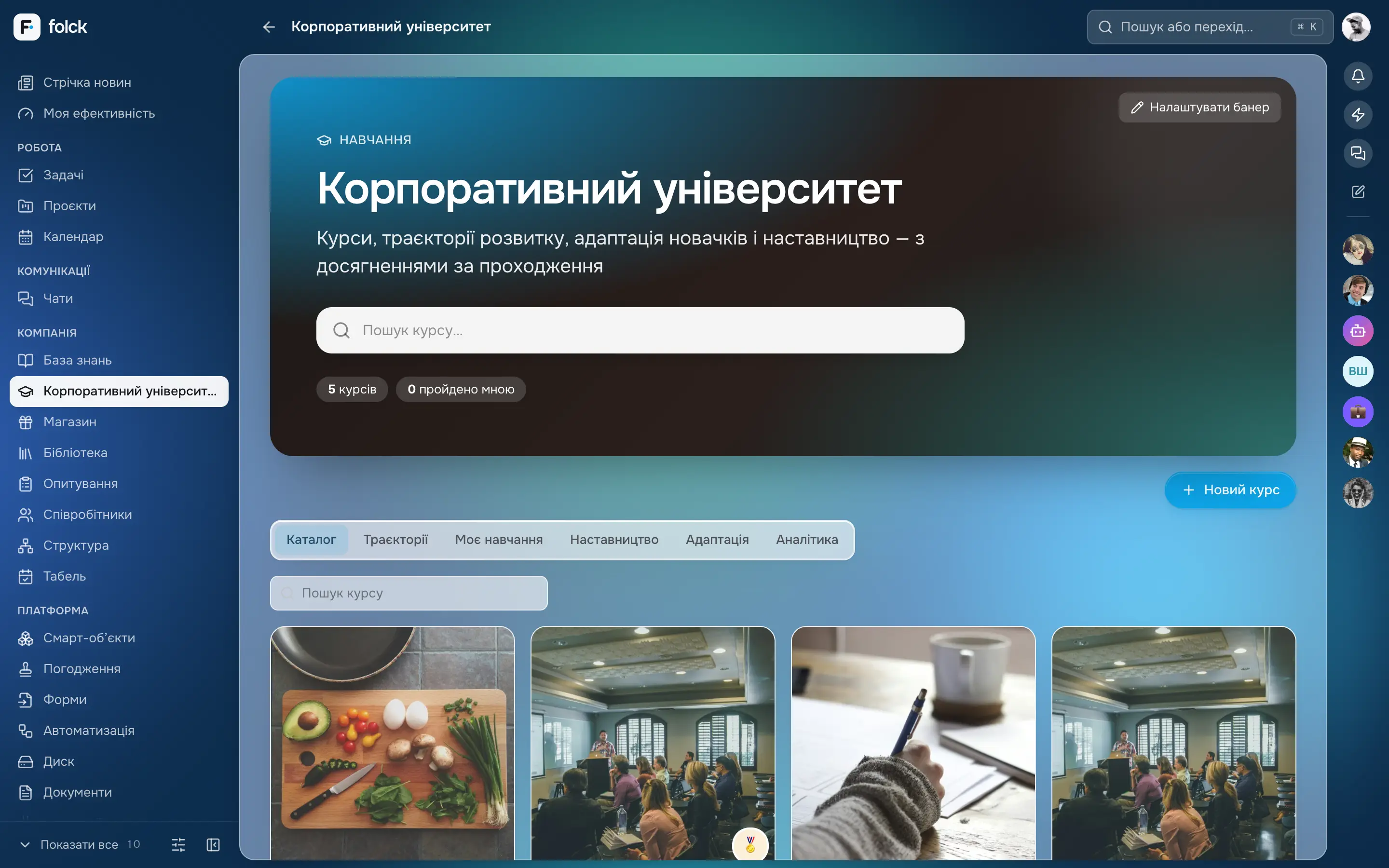This screenshot has height=868, width=1389.
Task: Open the lightning bolt quick actions icon
Action: 1358,114
